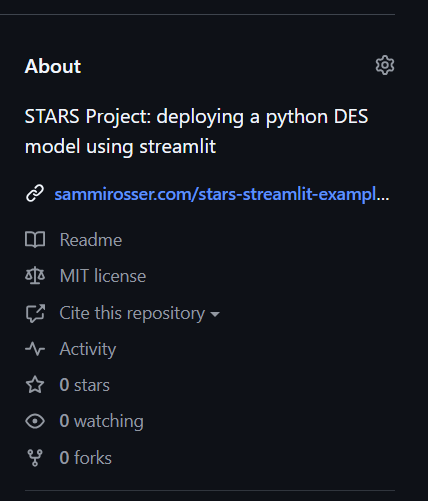Click the caret next to Cite this repository
This screenshot has width=428, height=501.
coord(215,314)
